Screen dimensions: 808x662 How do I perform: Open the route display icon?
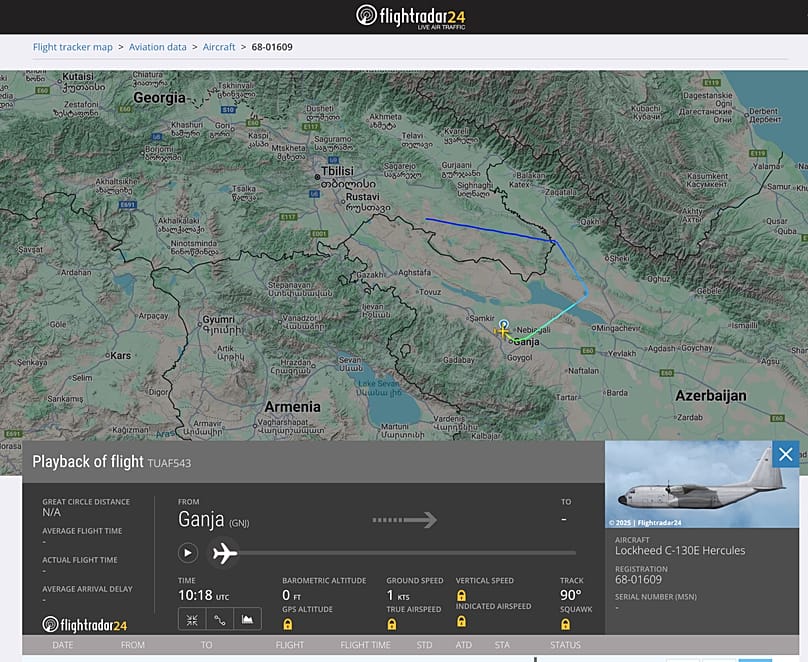[219, 619]
